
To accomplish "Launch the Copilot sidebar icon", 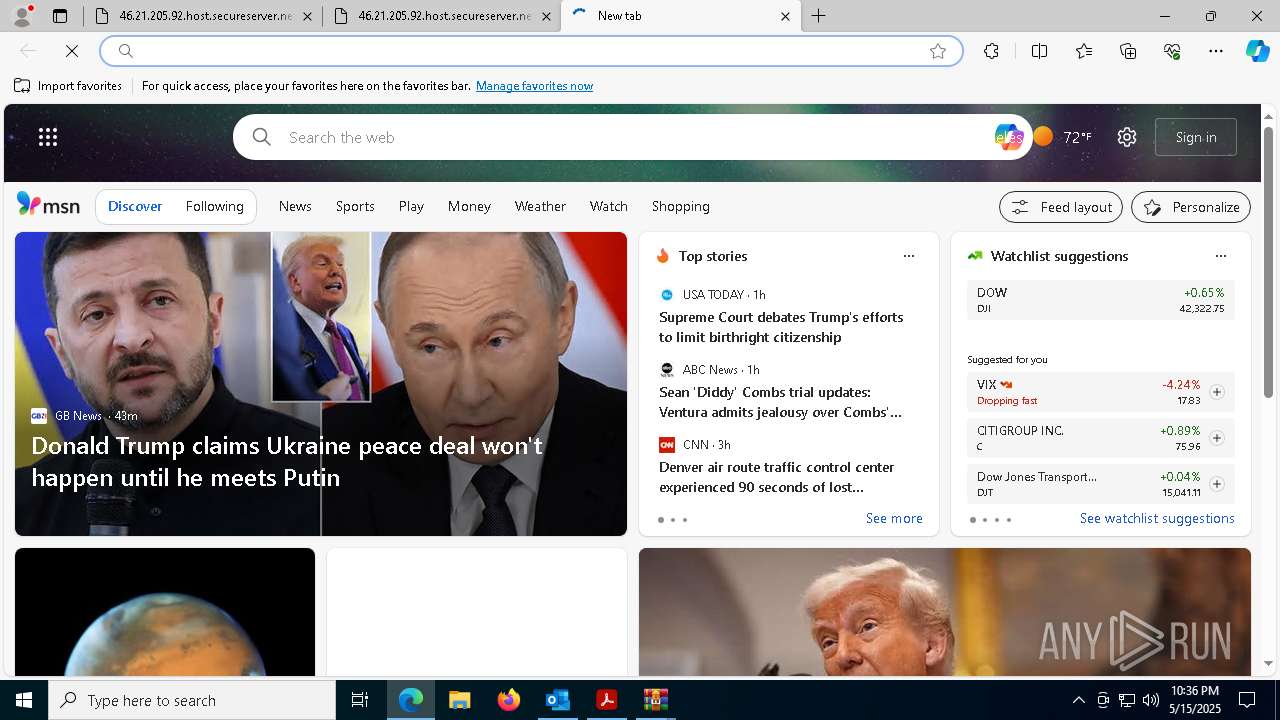I will [x=1257, y=51].
